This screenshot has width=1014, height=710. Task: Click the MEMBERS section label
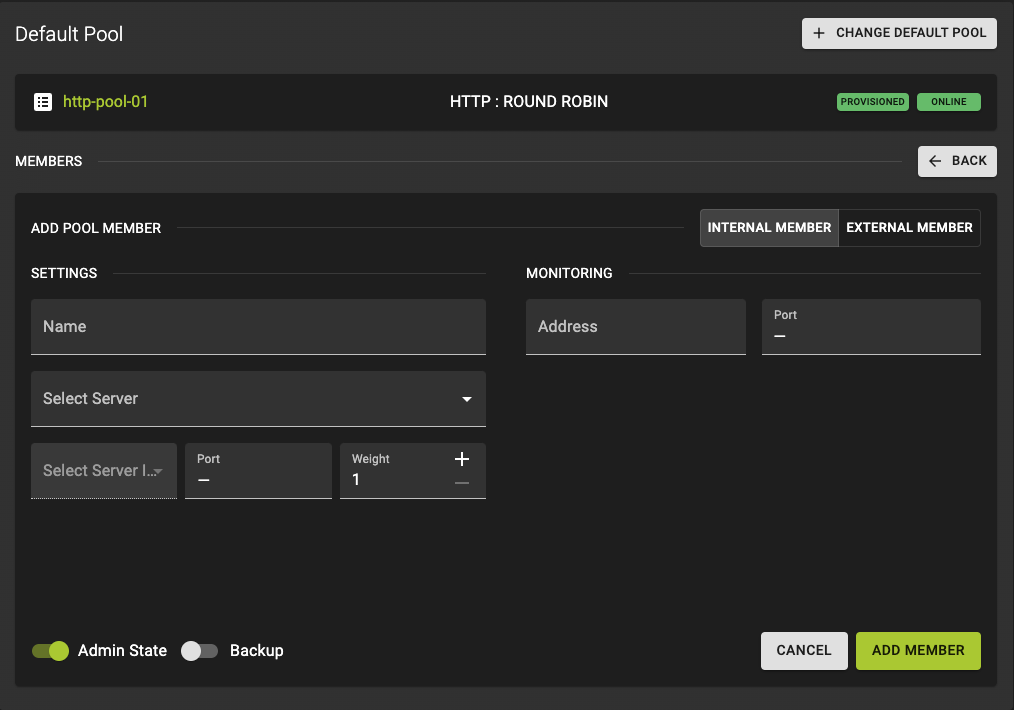pyautogui.click(x=49, y=161)
